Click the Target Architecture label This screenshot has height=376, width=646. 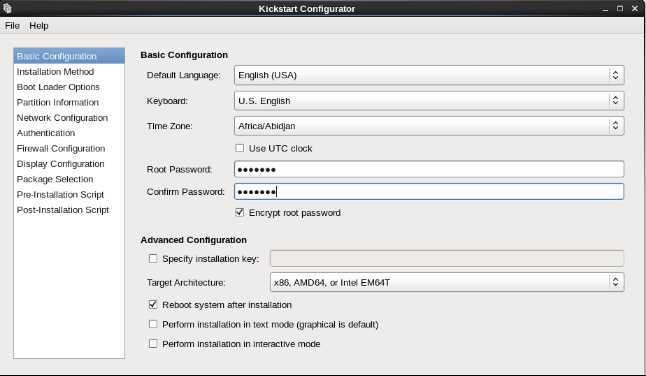(186, 283)
